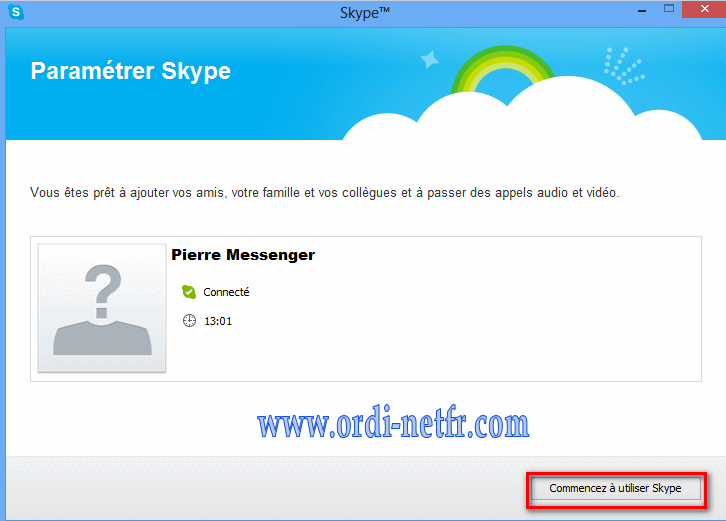Click the Paramétrer Skype heading

pyautogui.click(x=131, y=71)
